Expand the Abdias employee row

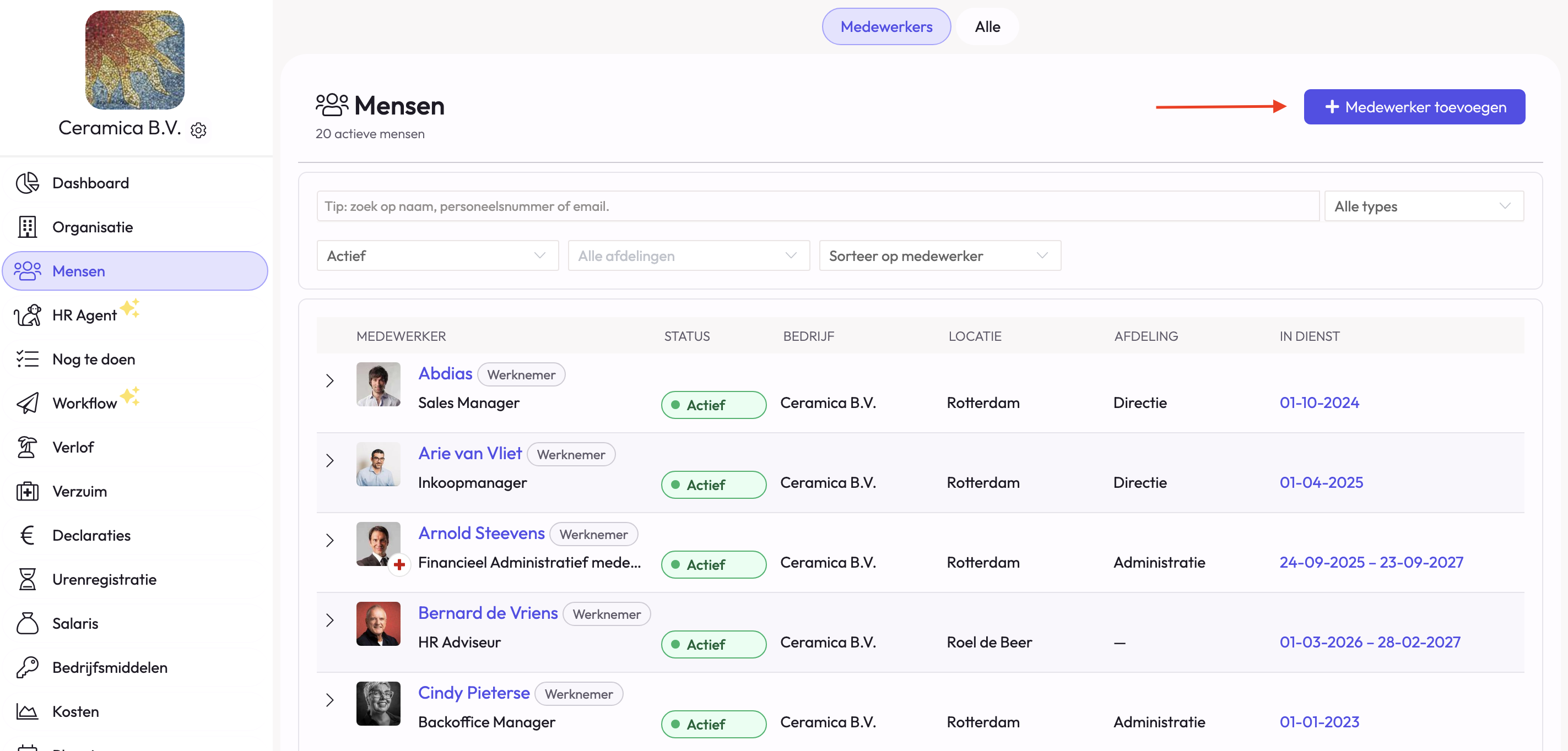click(x=330, y=380)
